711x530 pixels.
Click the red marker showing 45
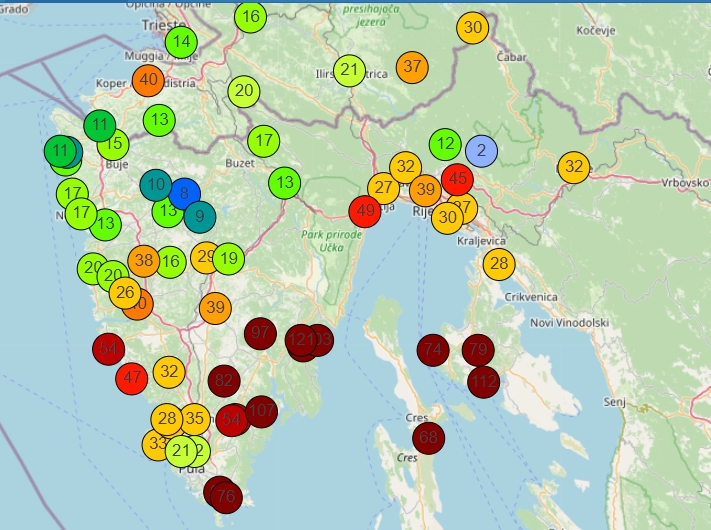pos(457,179)
